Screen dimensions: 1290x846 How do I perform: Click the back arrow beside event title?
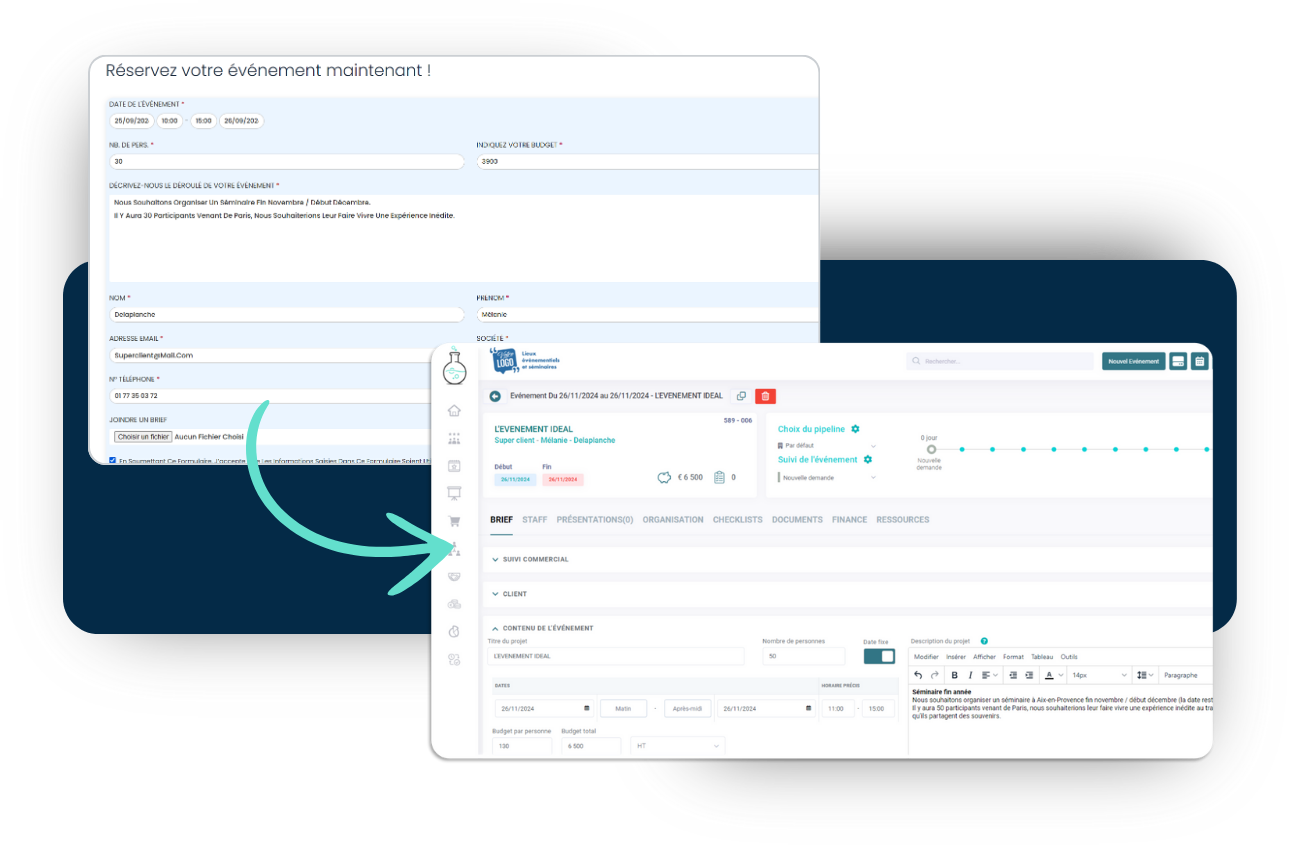tap(495, 397)
